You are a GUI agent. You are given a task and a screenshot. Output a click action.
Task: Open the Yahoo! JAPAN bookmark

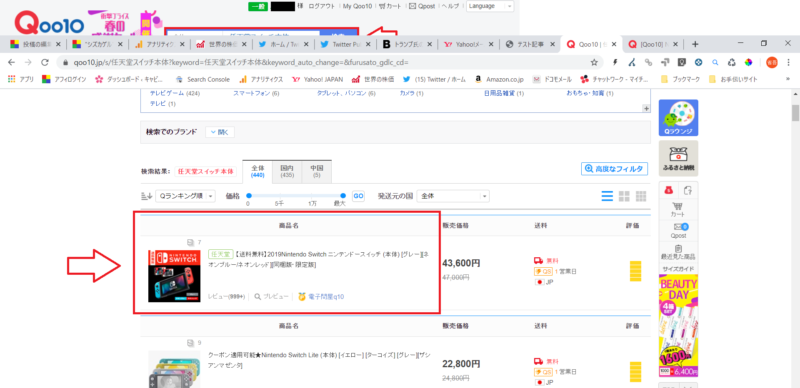(x=317, y=79)
